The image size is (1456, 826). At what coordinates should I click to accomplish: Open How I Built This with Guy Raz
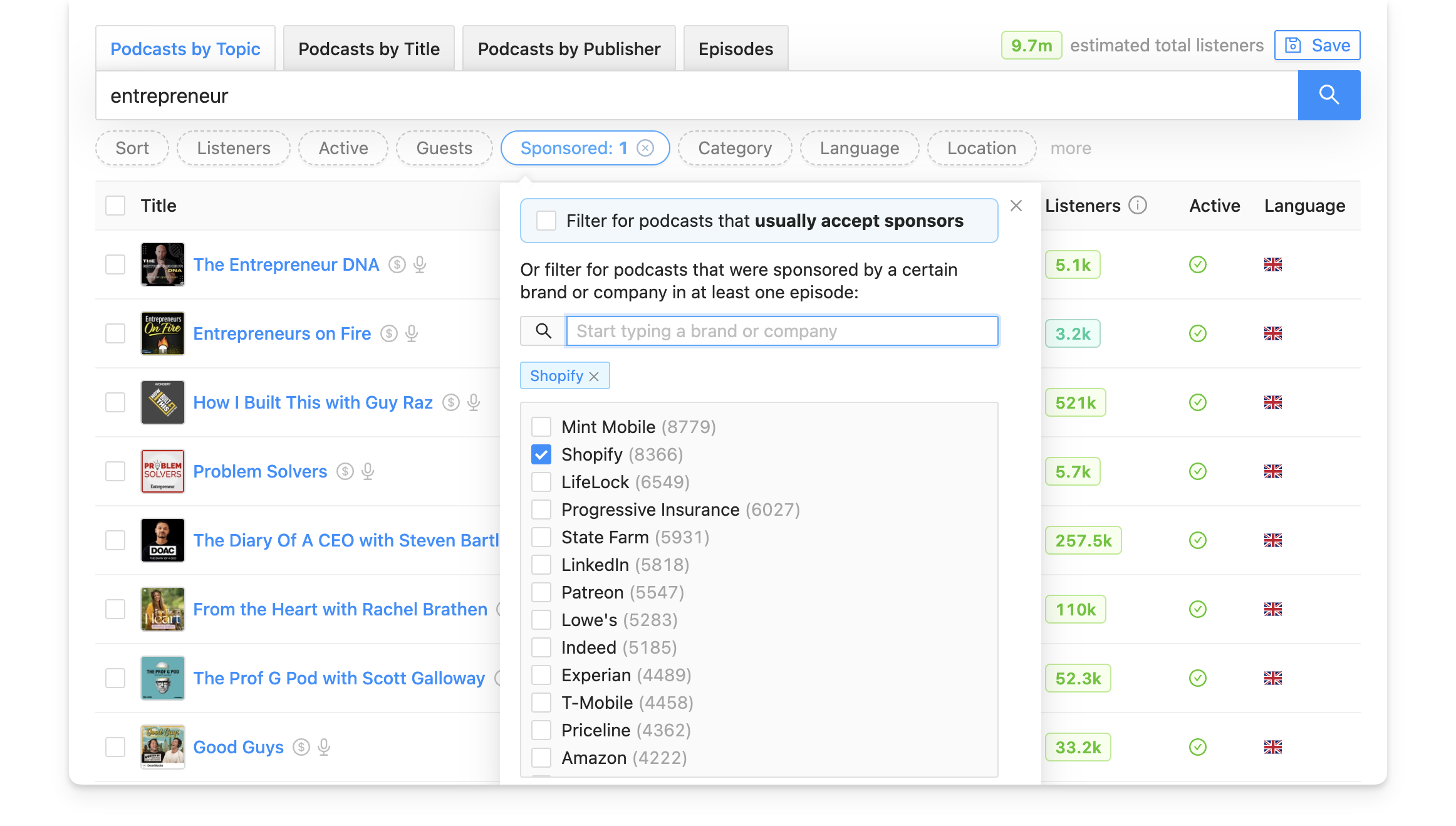tap(313, 402)
